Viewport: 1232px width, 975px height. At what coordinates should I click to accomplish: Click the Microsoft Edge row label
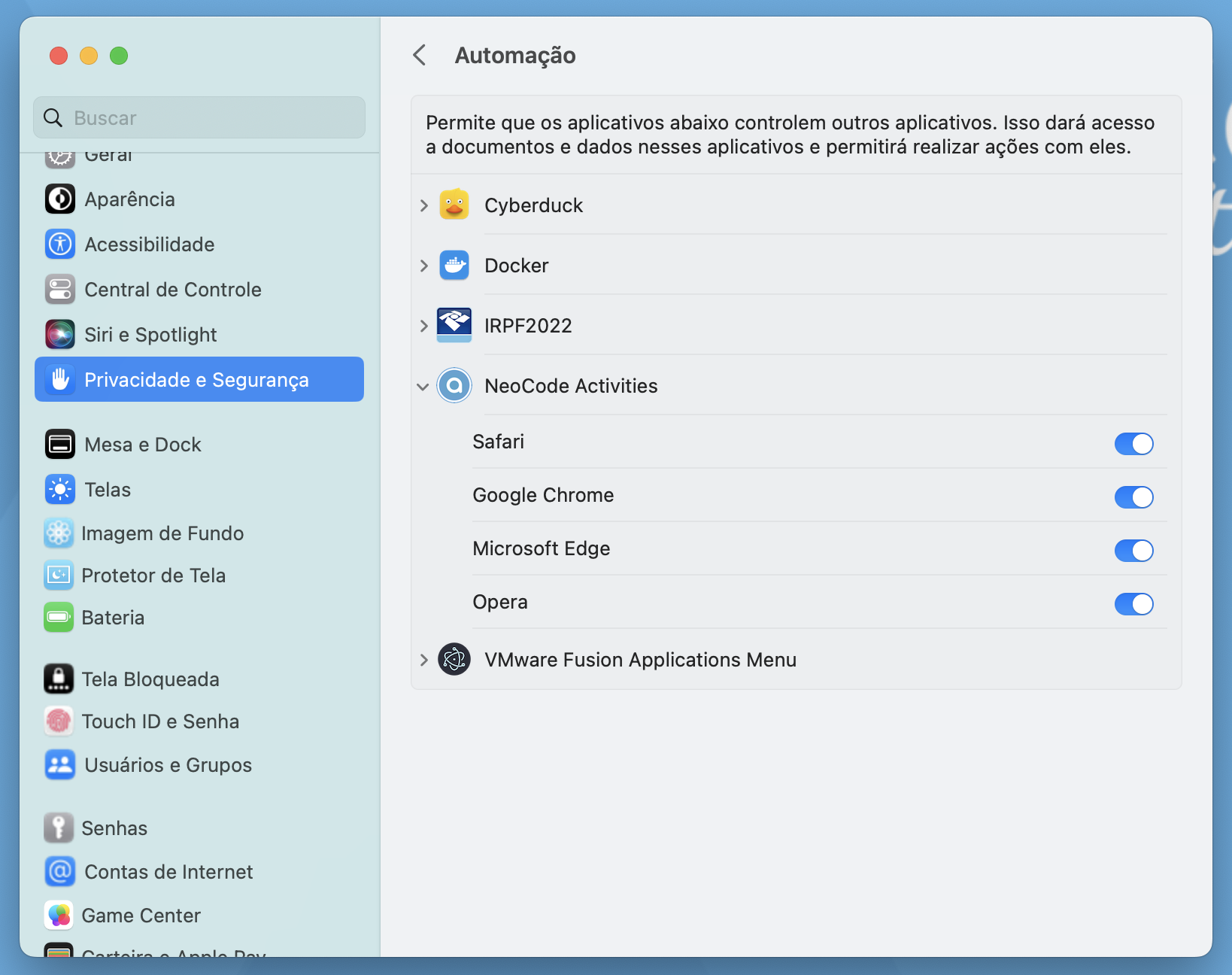[541, 548]
